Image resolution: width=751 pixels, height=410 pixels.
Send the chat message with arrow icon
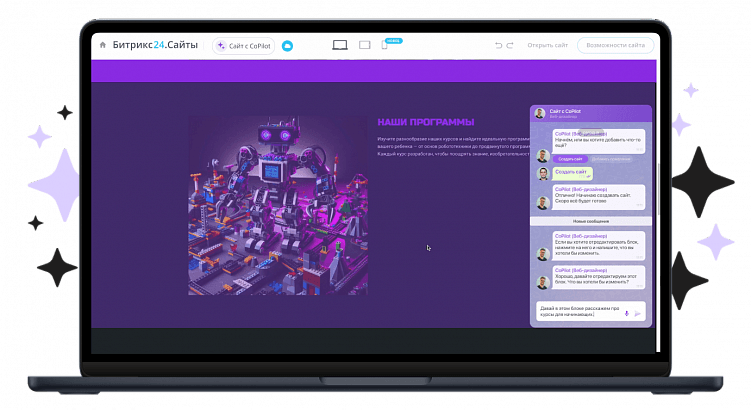tap(637, 314)
